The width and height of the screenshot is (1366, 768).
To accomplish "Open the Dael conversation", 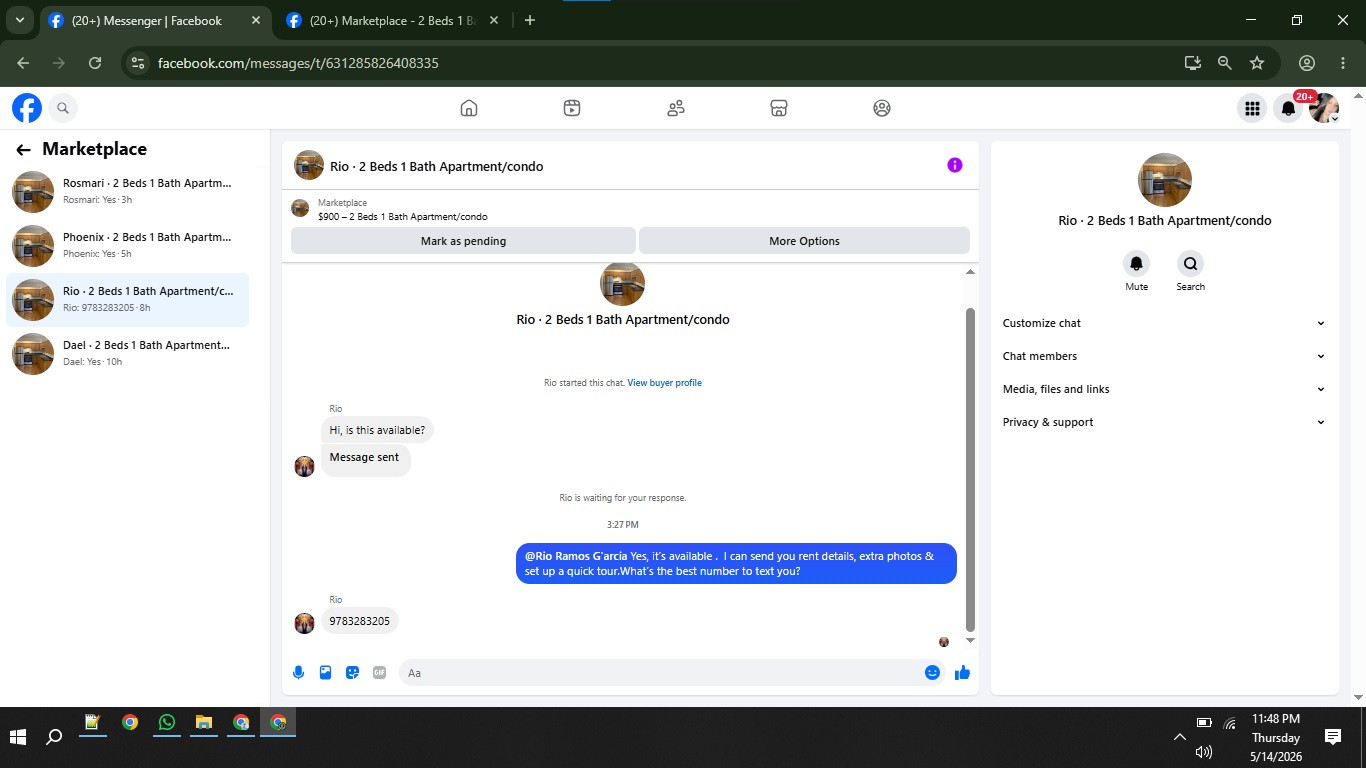I will coord(128,354).
